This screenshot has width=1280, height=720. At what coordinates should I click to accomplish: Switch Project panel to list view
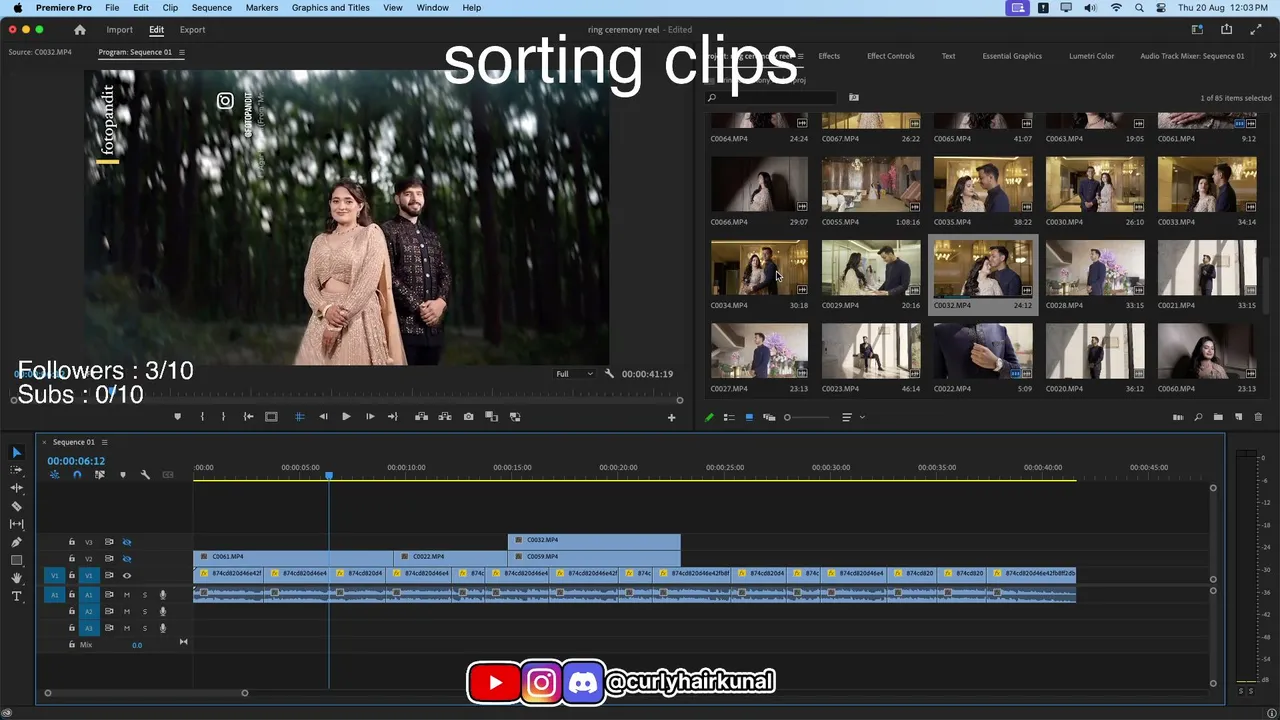click(x=729, y=417)
